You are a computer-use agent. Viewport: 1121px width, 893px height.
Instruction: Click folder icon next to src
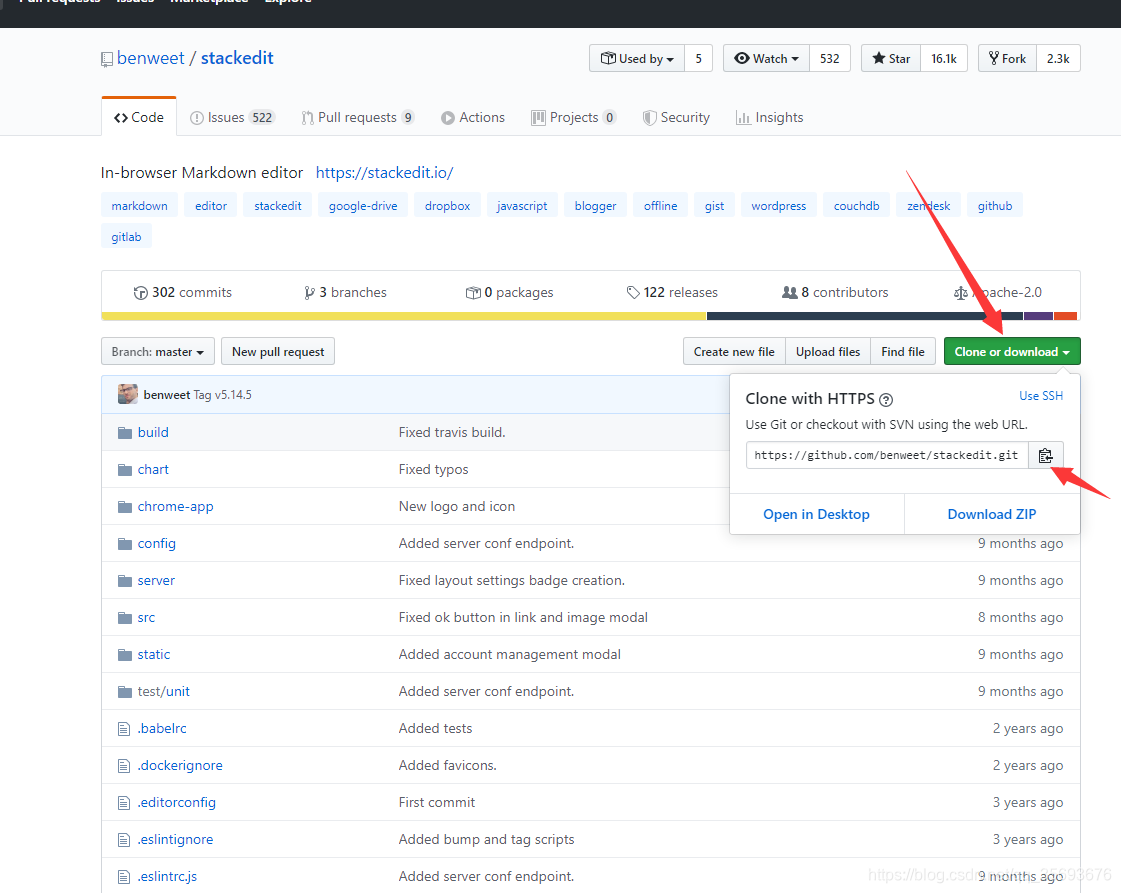pyautogui.click(x=125, y=618)
